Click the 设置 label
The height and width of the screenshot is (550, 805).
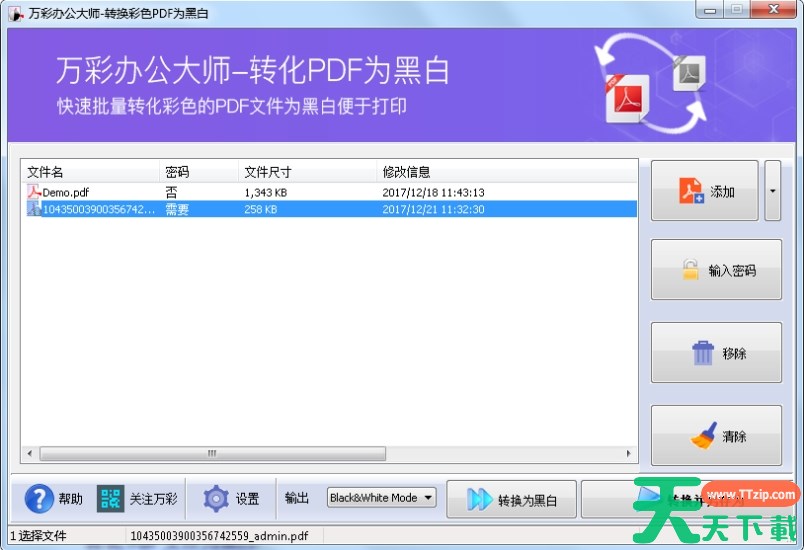247,499
